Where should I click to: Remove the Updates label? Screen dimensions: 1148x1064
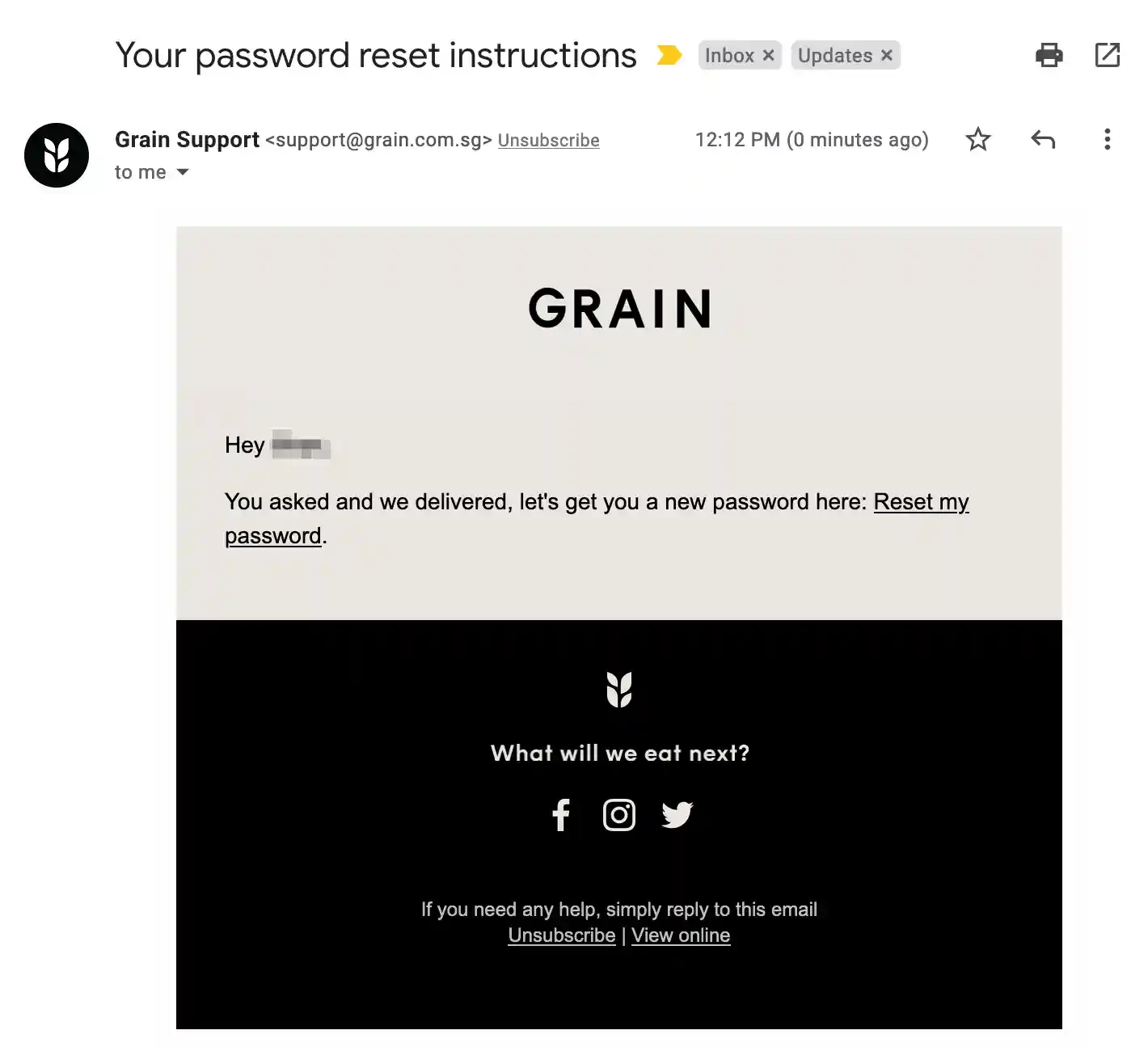click(x=887, y=56)
